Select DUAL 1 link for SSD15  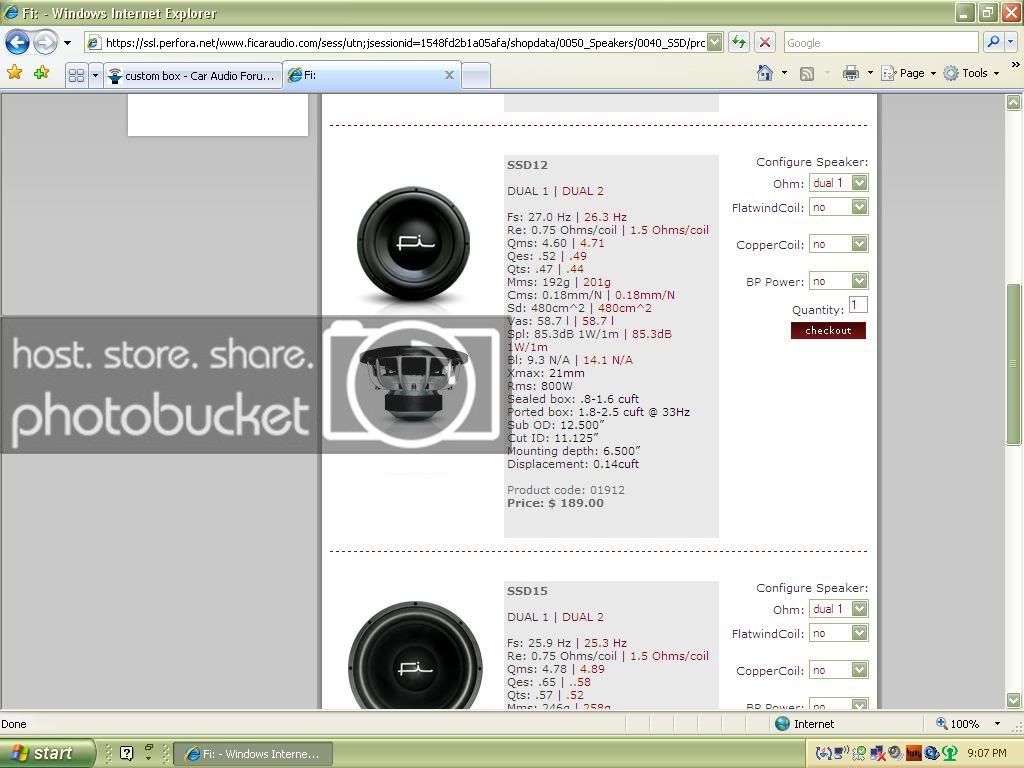coord(528,617)
